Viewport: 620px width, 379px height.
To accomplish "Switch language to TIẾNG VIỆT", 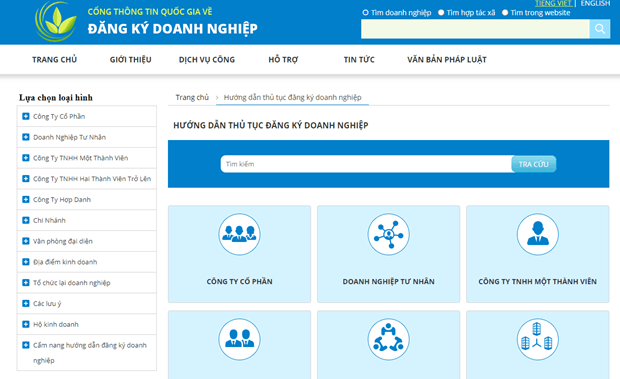I will point(553,4).
